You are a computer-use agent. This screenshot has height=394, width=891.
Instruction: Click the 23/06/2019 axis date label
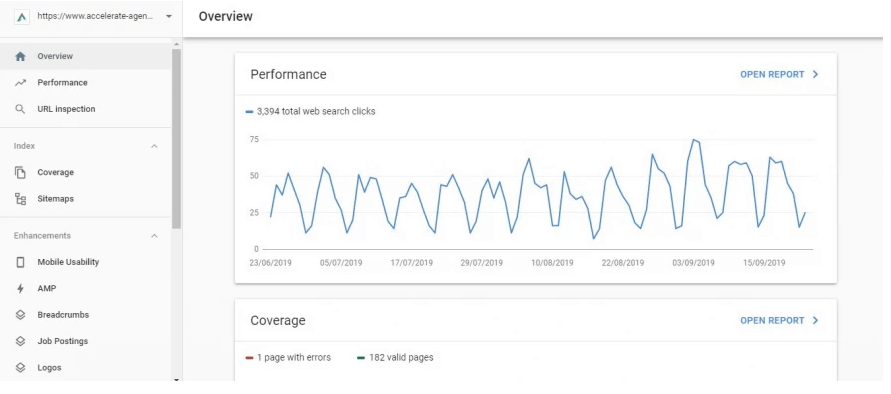270,263
